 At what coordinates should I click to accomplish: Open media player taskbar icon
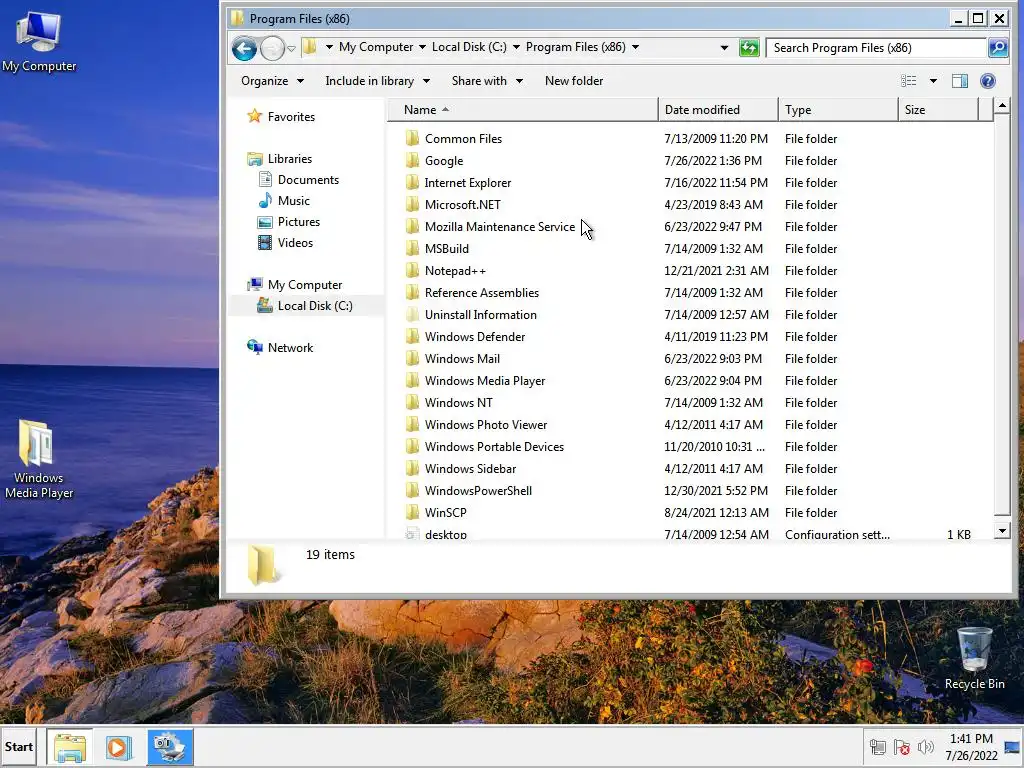pos(119,747)
